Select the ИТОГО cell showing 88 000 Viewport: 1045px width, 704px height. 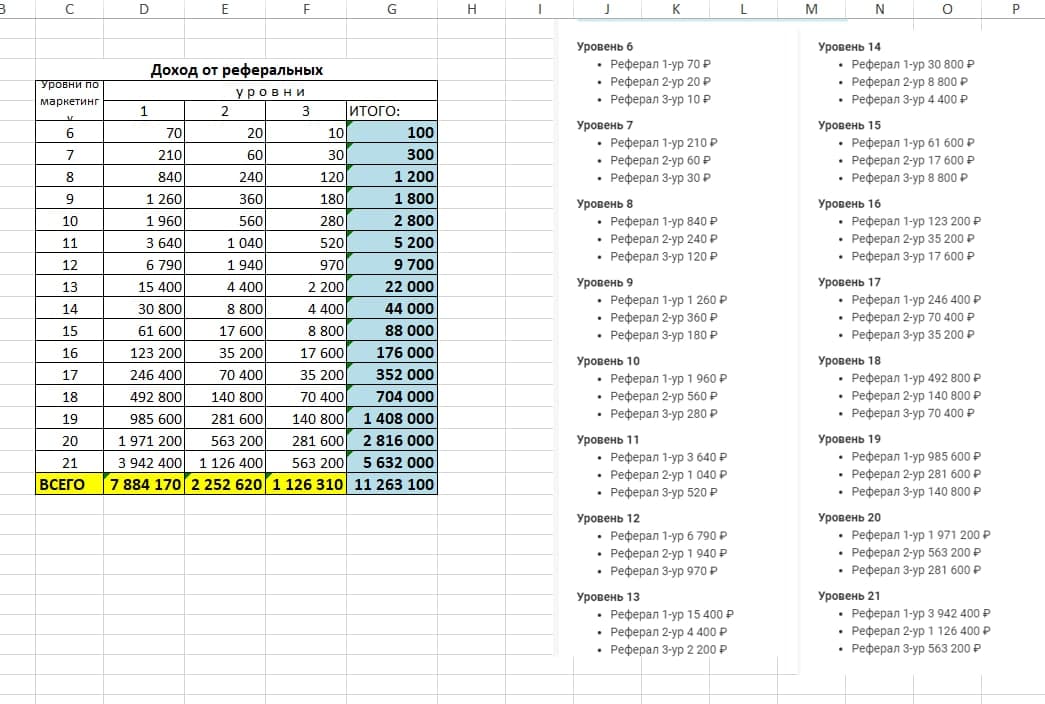tap(392, 331)
